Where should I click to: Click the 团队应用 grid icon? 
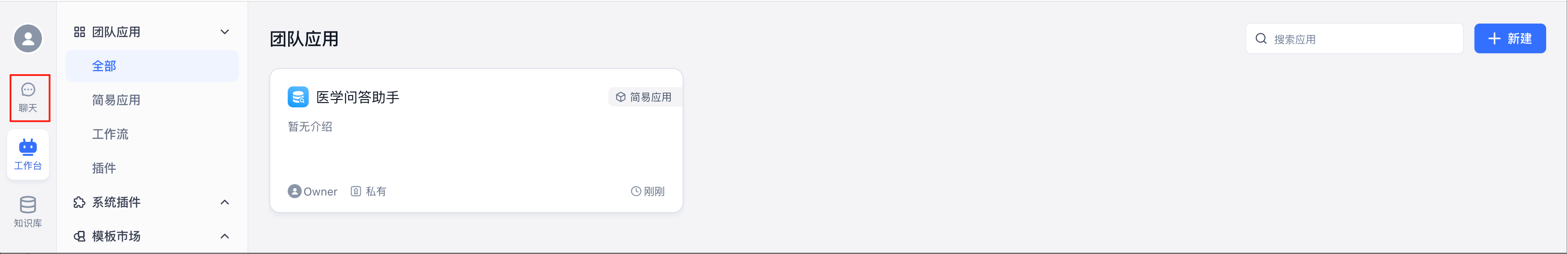(x=79, y=31)
